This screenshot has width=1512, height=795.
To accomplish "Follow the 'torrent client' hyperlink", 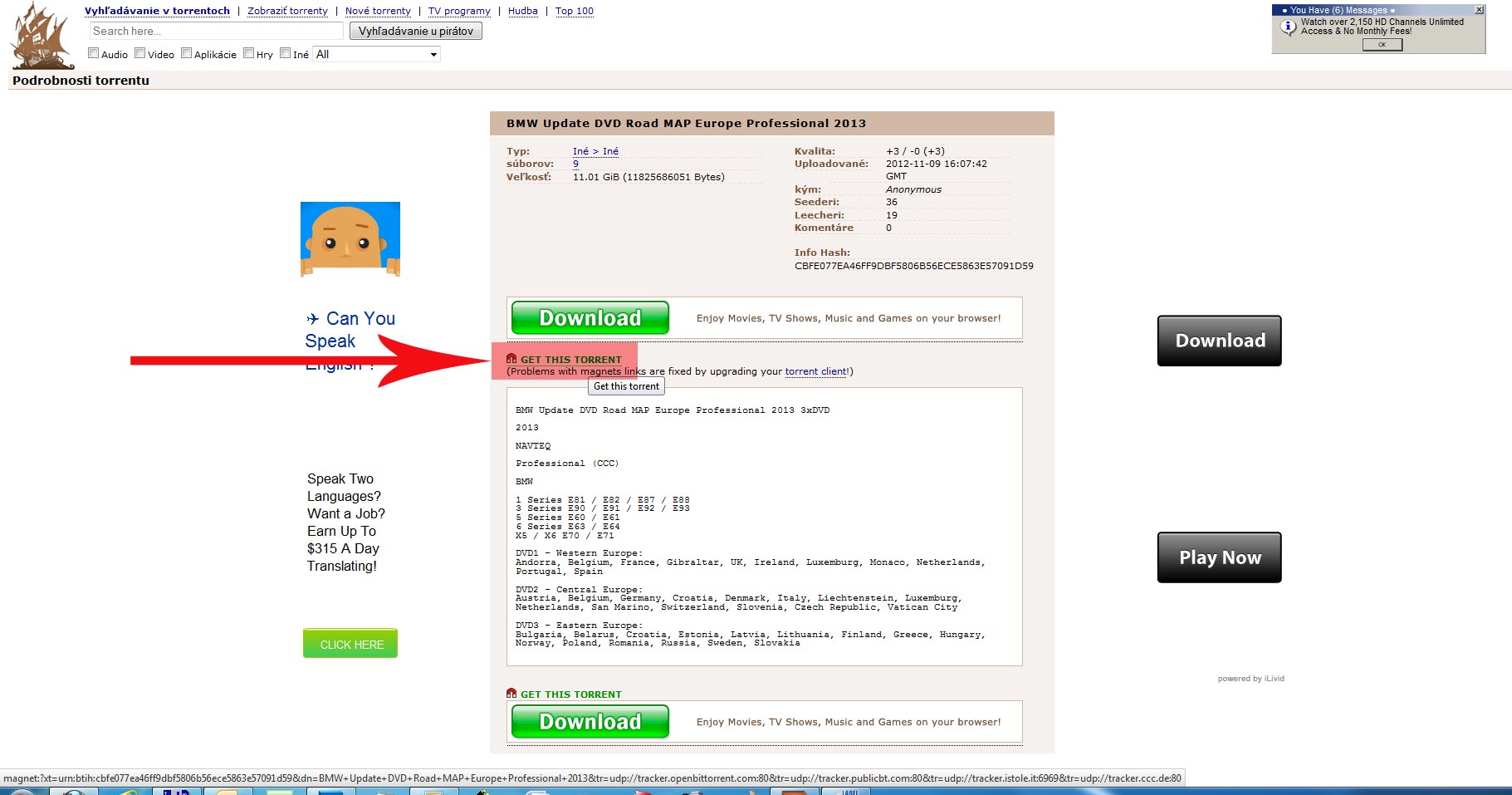I will [815, 371].
